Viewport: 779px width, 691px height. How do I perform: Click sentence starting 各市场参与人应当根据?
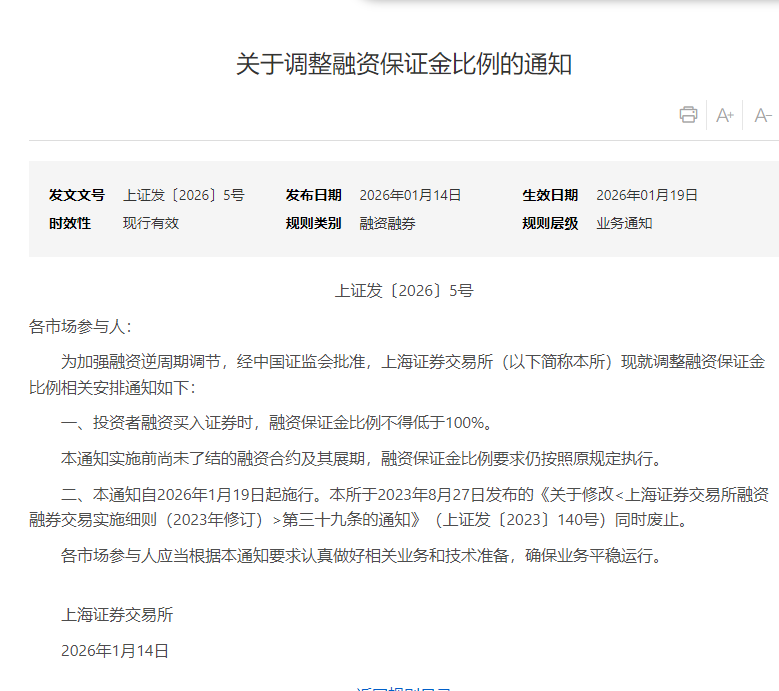coord(362,555)
